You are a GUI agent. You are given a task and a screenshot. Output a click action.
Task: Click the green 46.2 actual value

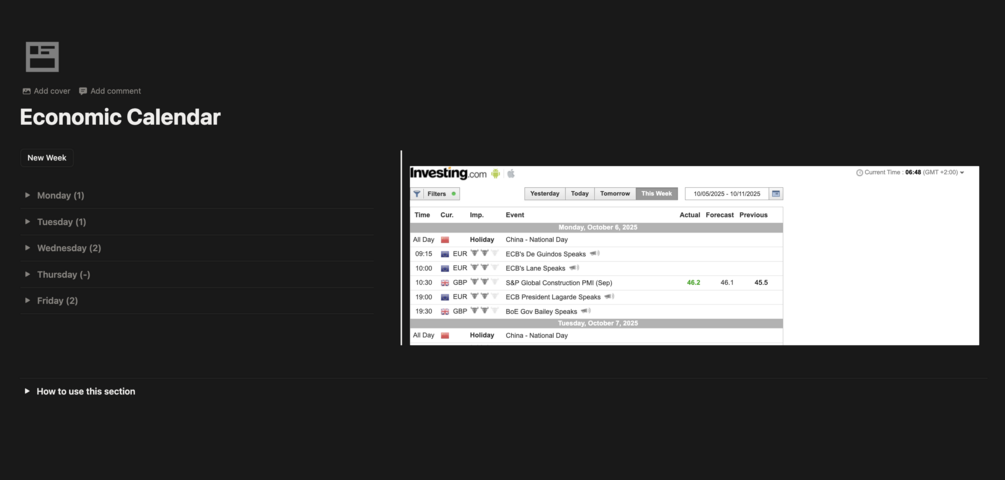pos(694,283)
